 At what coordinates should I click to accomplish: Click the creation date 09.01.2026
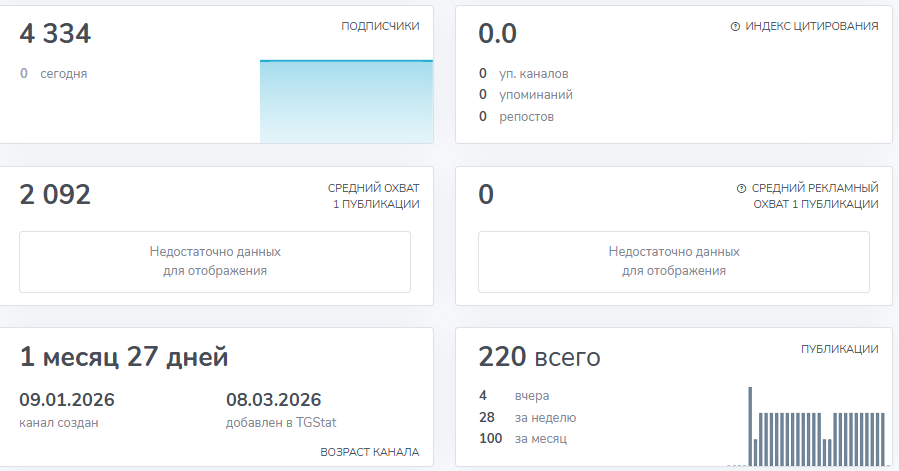click(67, 399)
